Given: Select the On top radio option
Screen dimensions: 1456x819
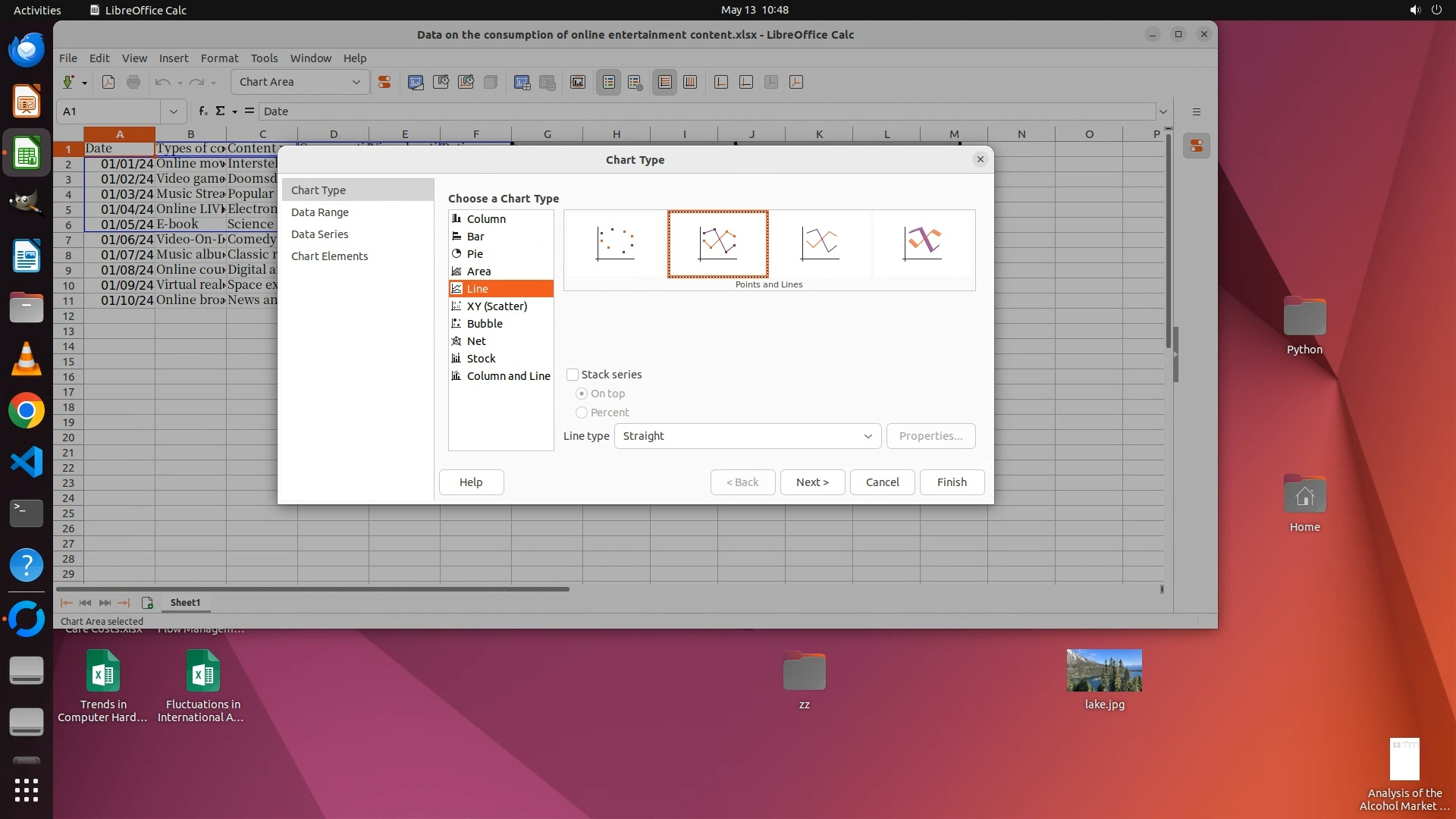Looking at the screenshot, I should coord(582,394).
